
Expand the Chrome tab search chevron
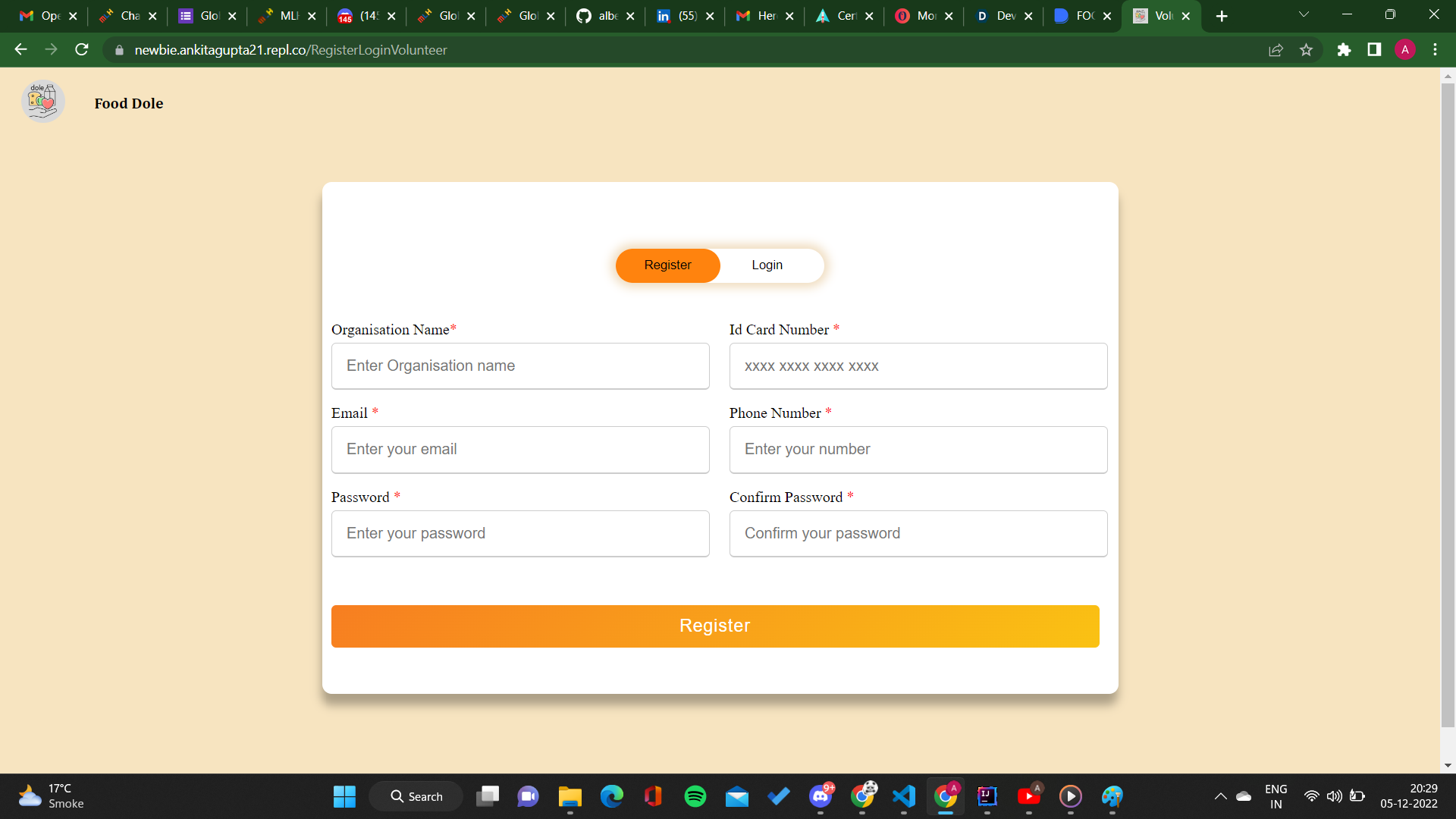point(1304,15)
